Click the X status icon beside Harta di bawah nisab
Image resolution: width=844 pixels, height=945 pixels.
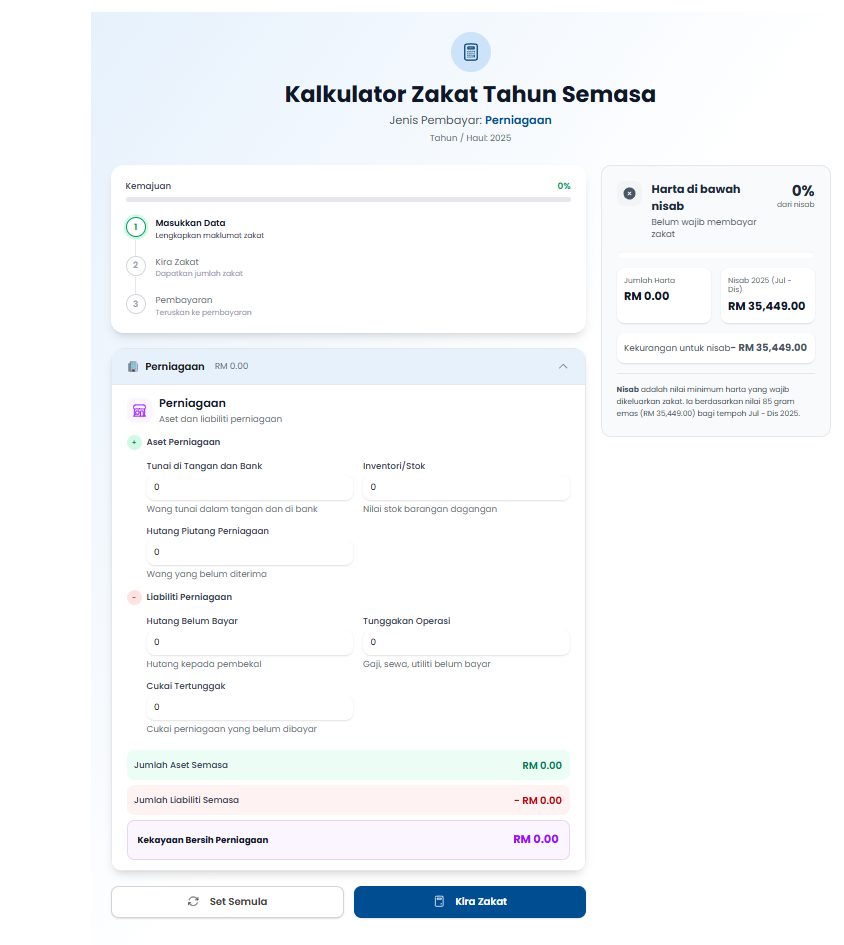629,193
